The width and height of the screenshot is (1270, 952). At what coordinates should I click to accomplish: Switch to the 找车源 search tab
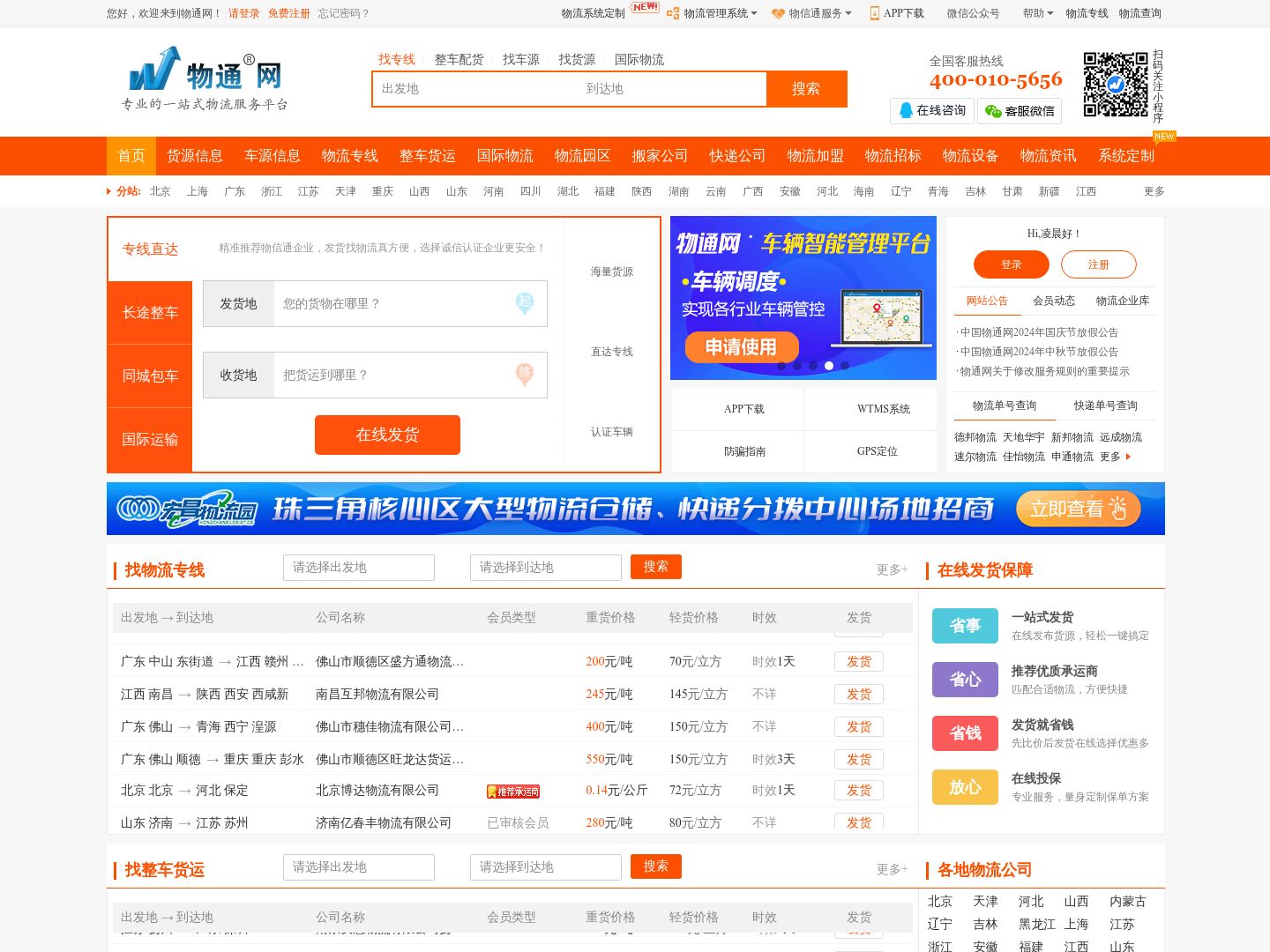click(521, 59)
